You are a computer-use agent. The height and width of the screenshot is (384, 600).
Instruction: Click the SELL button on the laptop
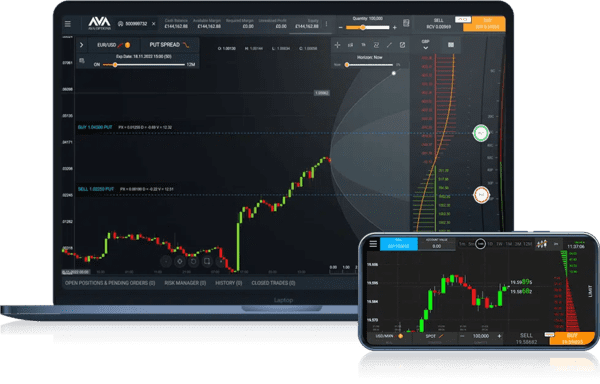[x=439, y=24]
